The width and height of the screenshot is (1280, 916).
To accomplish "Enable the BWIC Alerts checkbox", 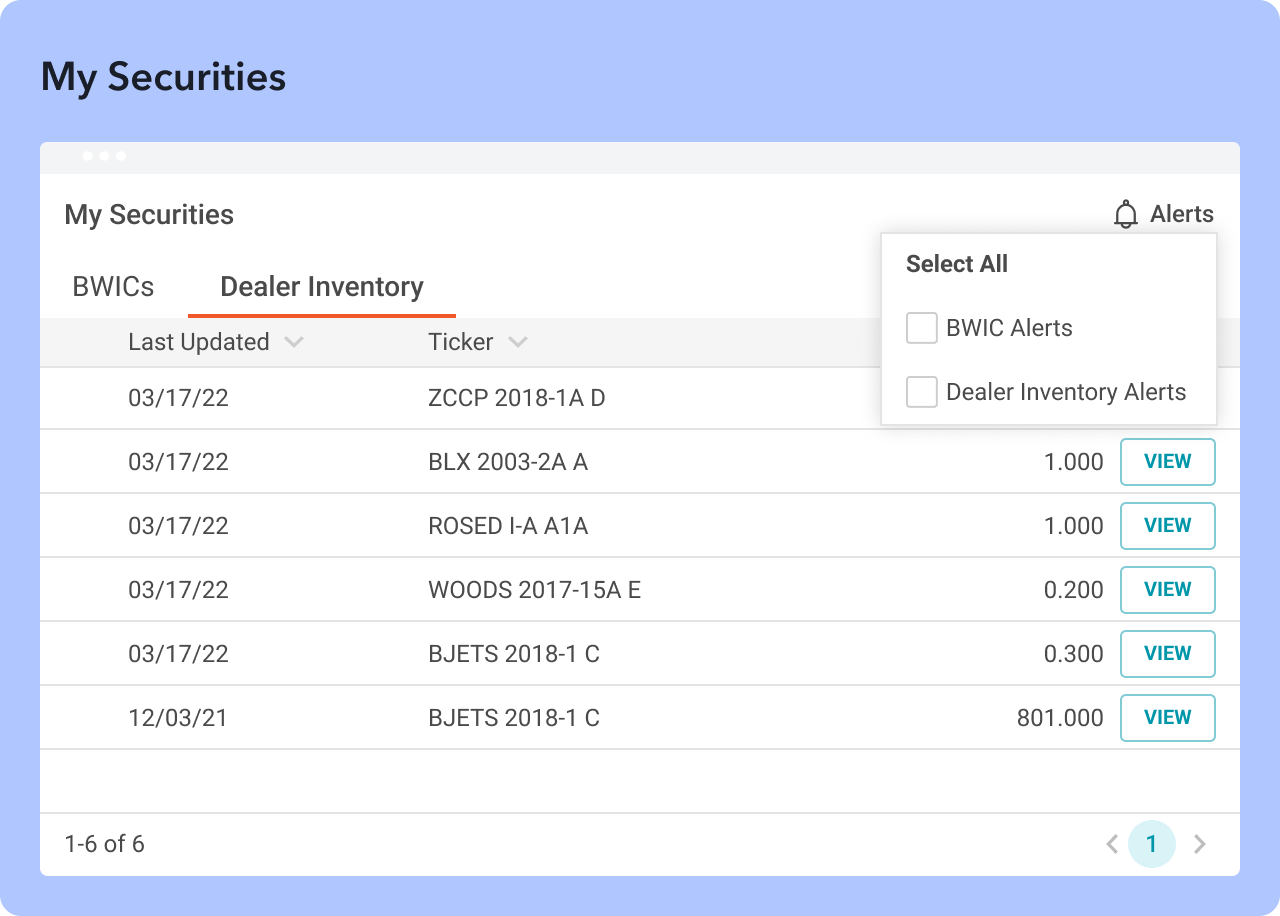I will [921, 328].
